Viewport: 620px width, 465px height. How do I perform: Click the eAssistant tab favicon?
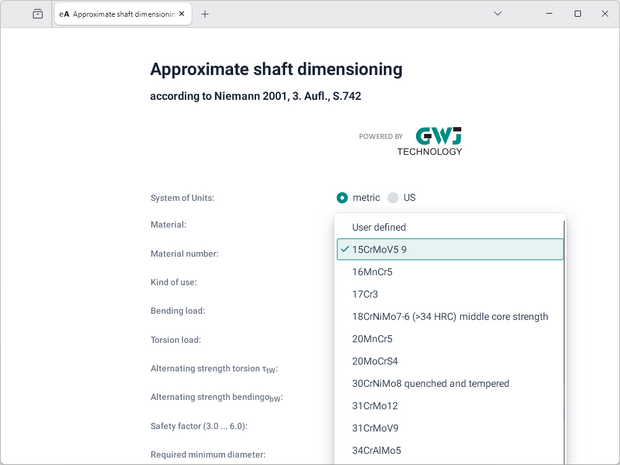(65, 15)
